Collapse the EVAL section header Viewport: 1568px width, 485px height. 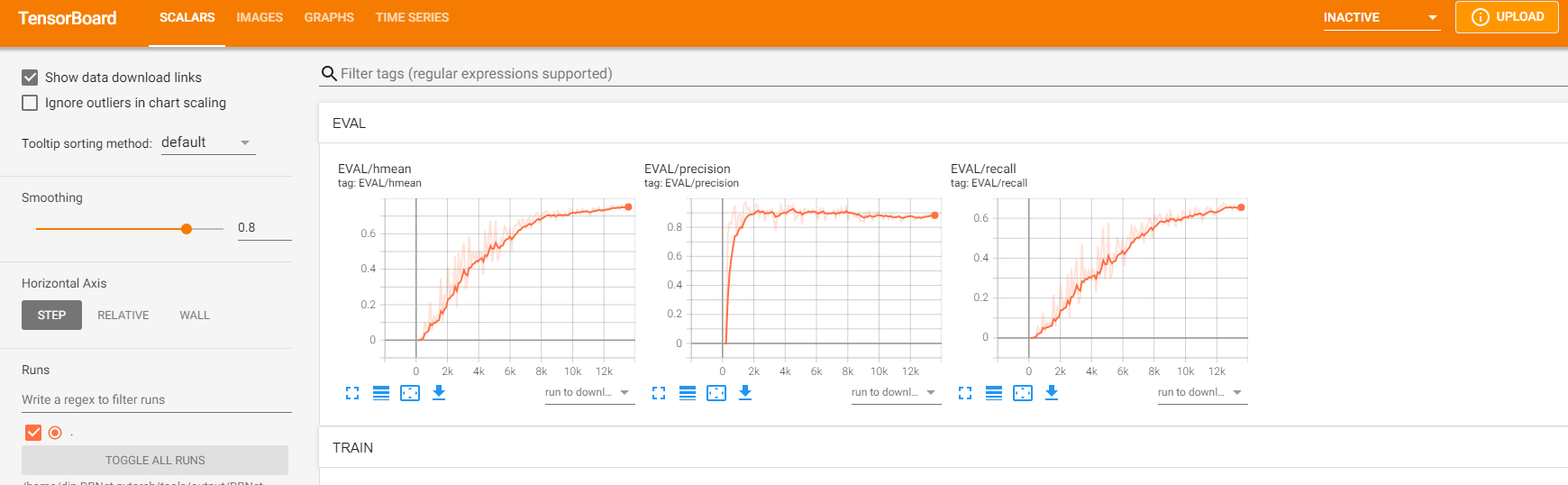point(944,124)
